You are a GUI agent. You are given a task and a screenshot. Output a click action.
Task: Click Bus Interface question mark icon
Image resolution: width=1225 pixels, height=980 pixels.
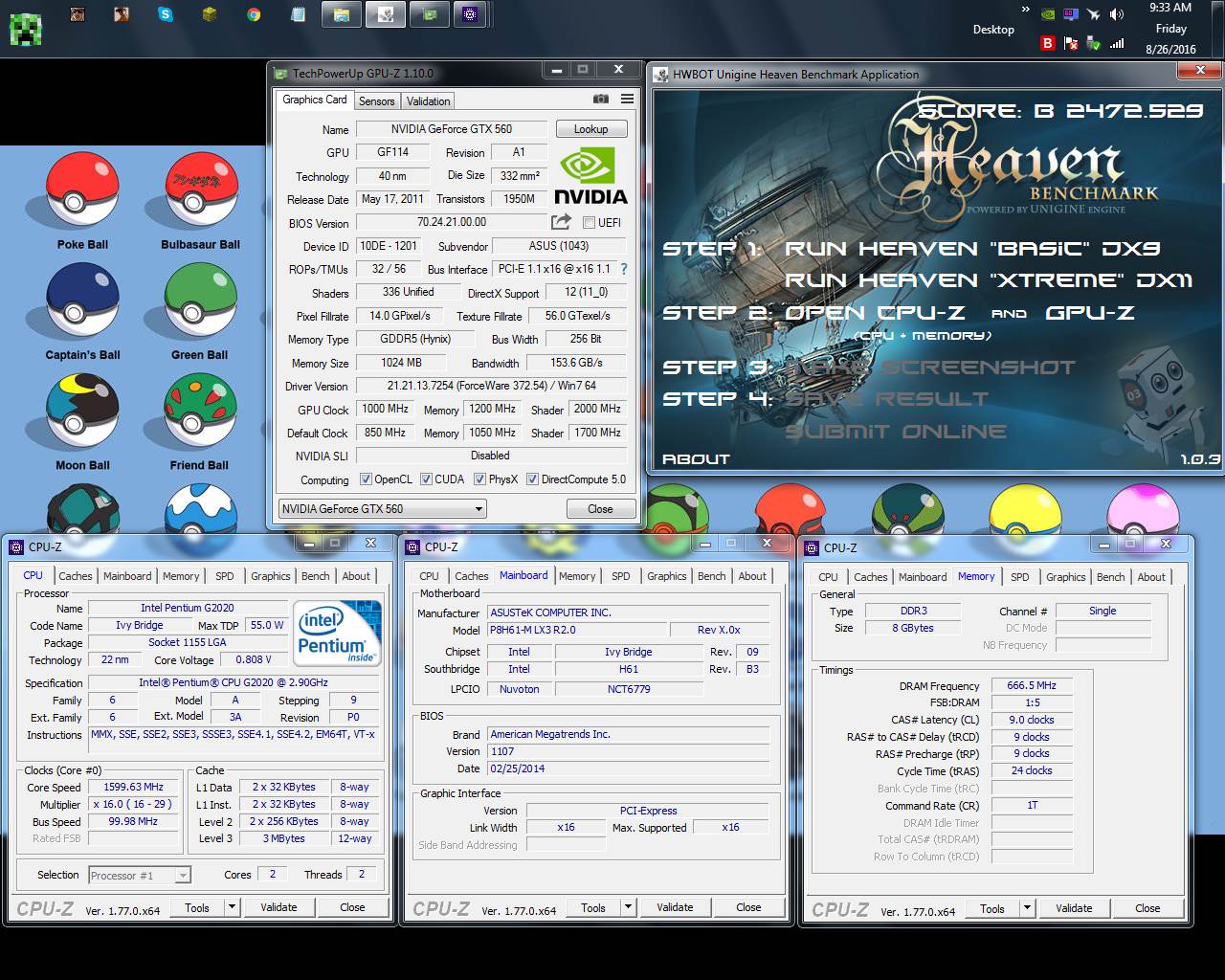click(x=624, y=270)
